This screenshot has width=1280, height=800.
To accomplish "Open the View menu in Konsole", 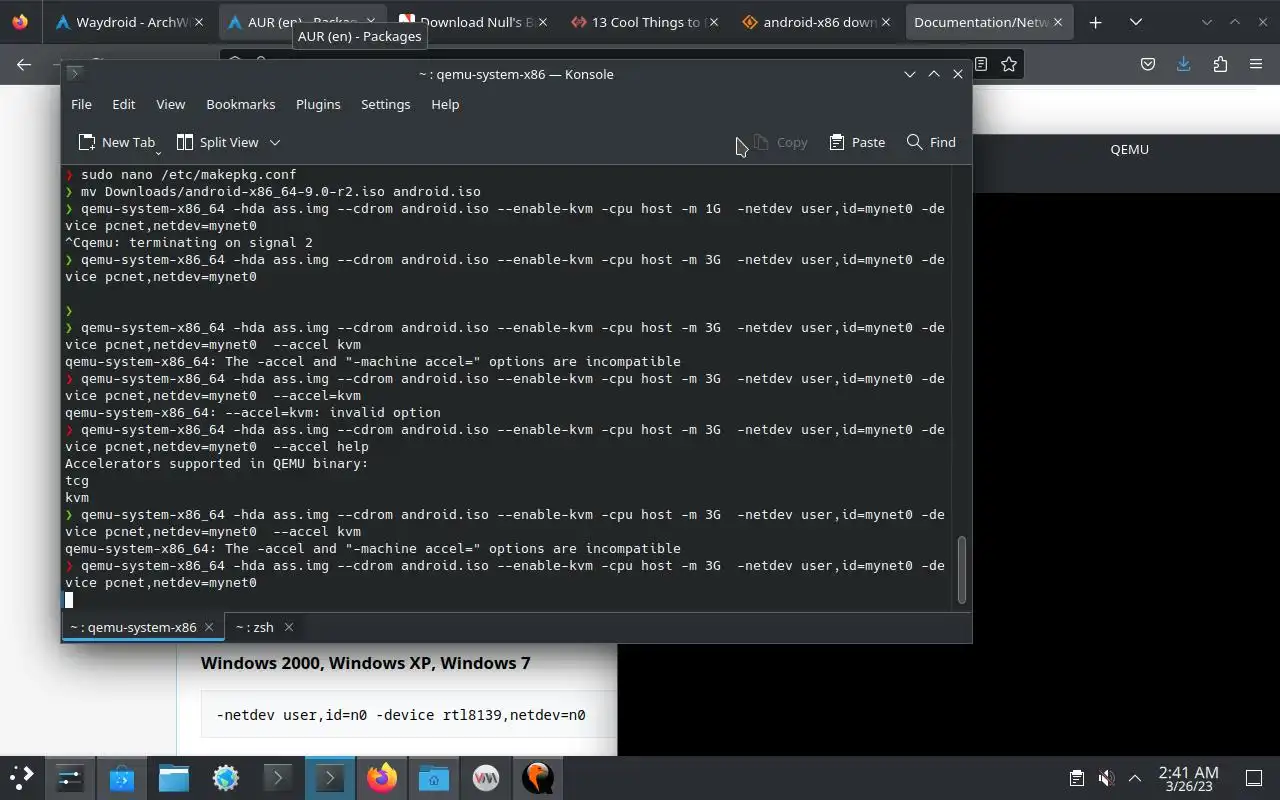I will (x=170, y=104).
